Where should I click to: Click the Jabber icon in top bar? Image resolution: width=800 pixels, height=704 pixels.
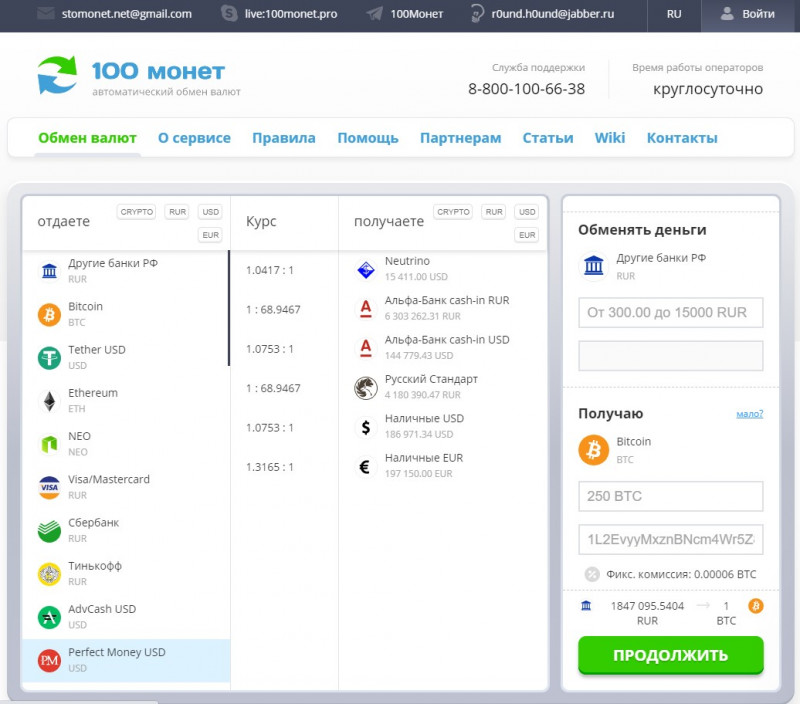477,13
